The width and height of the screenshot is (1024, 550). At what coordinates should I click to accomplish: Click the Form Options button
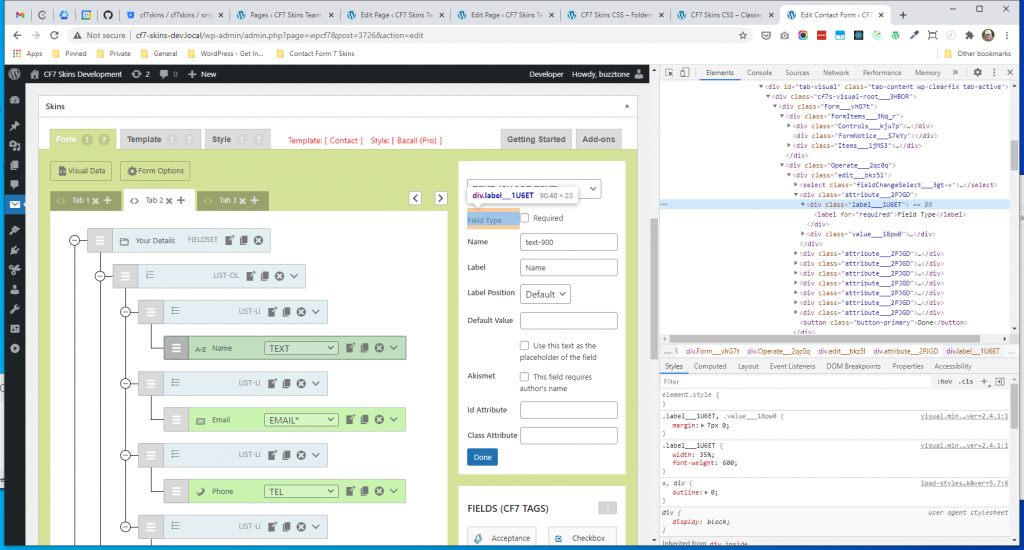click(155, 171)
